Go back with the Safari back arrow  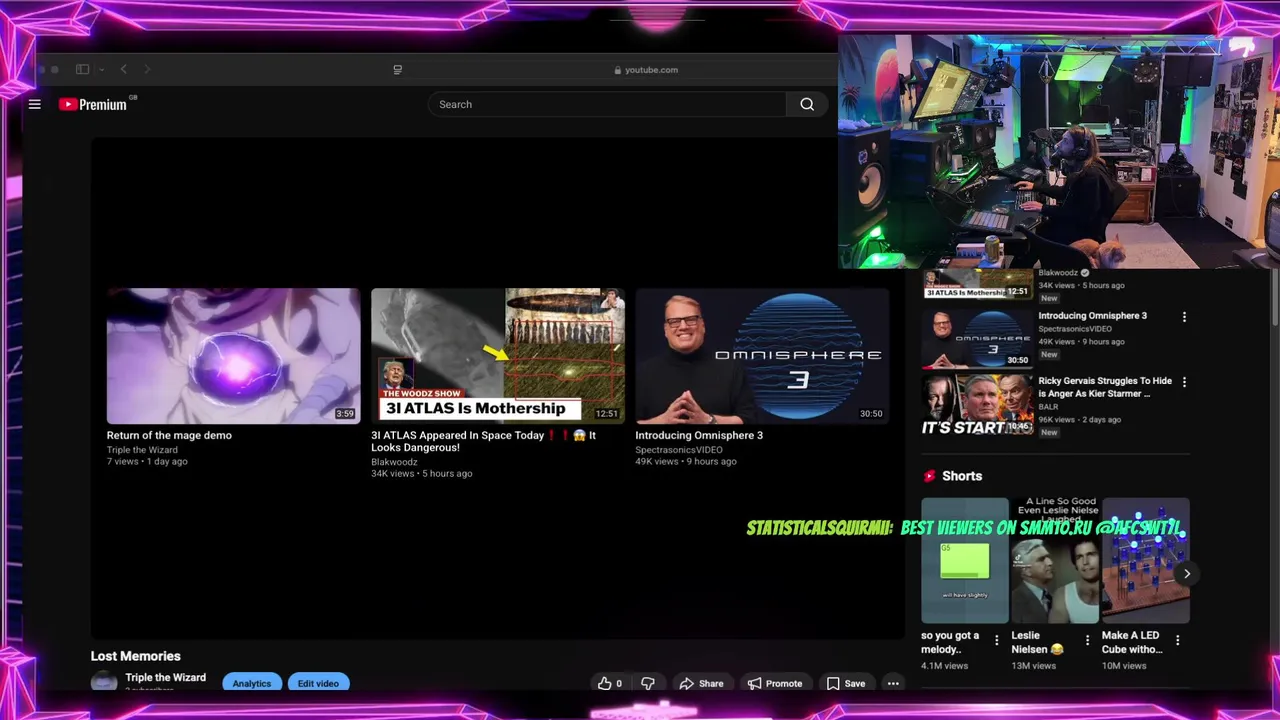point(123,69)
